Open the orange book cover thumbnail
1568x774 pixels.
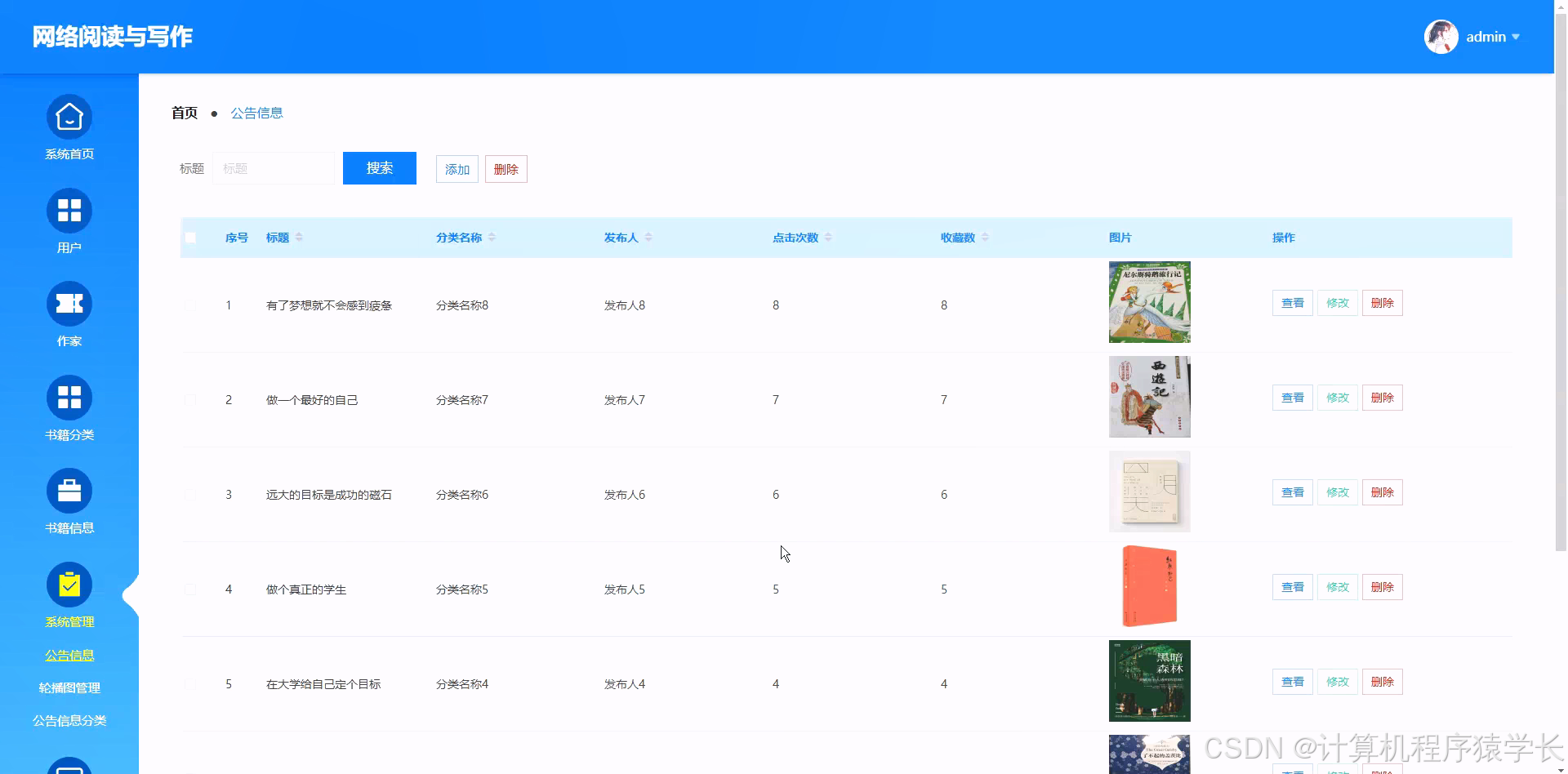click(x=1150, y=586)
